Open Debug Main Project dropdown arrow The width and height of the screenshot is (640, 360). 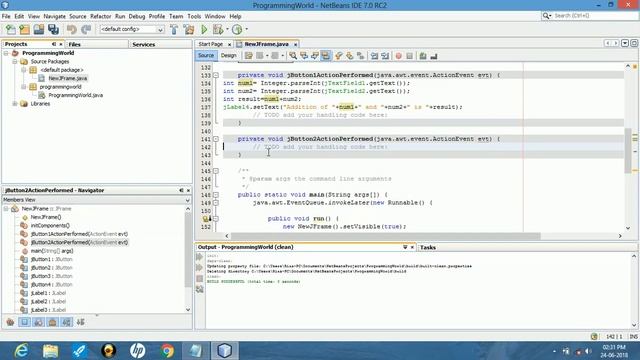(227, 29)
